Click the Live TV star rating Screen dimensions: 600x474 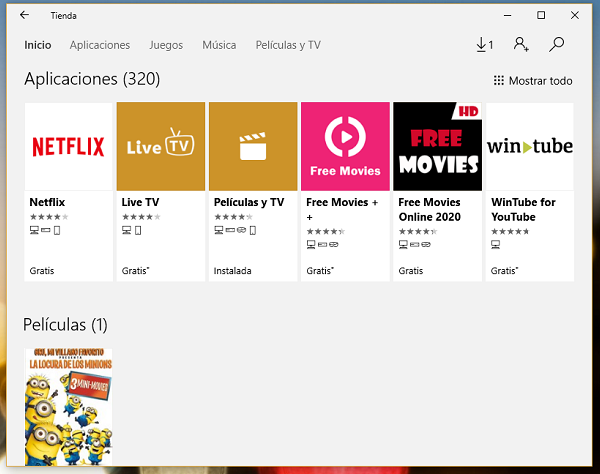pos(141,217)
